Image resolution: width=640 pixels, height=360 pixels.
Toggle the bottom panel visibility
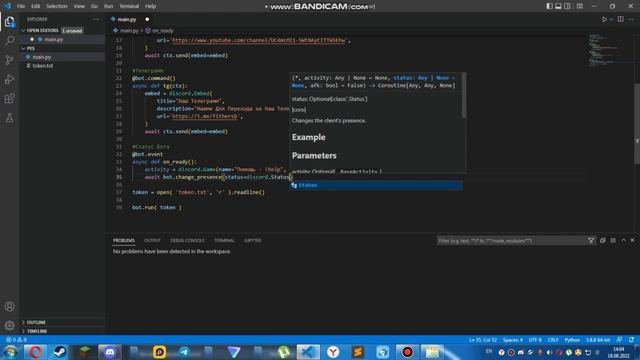558,6
